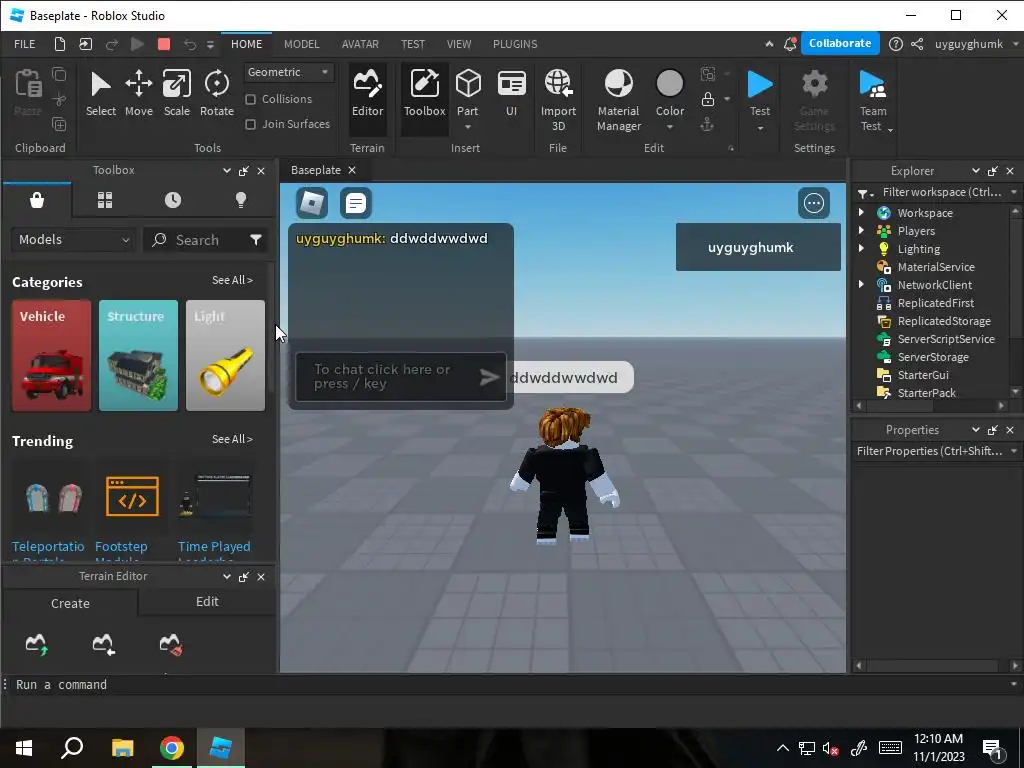Screen dimensions: 1024x768
Task: Open Team Test
Action: (873, 99)
